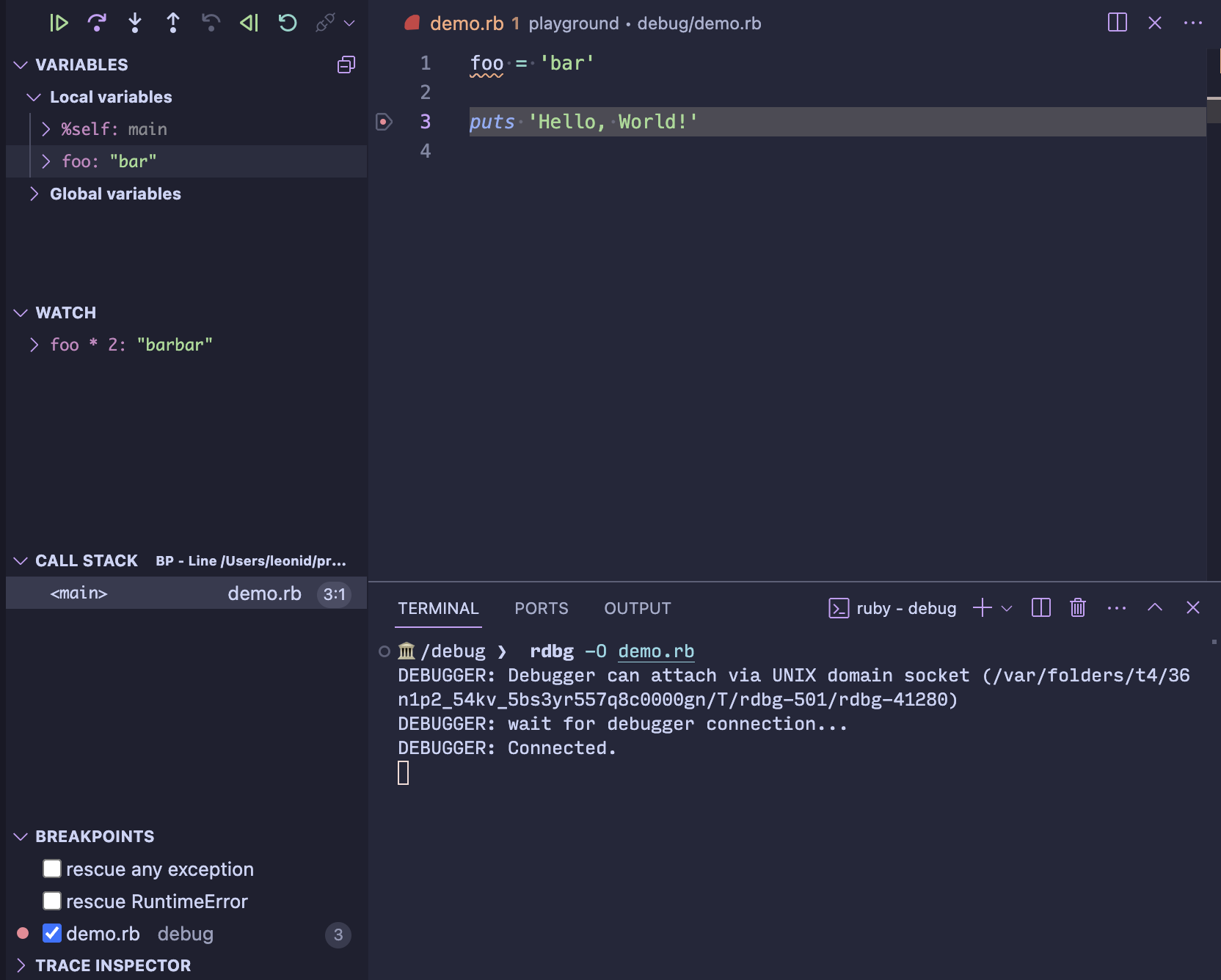Select the demo.rb editor tab
1221x980 pixels.
point(467,23)
